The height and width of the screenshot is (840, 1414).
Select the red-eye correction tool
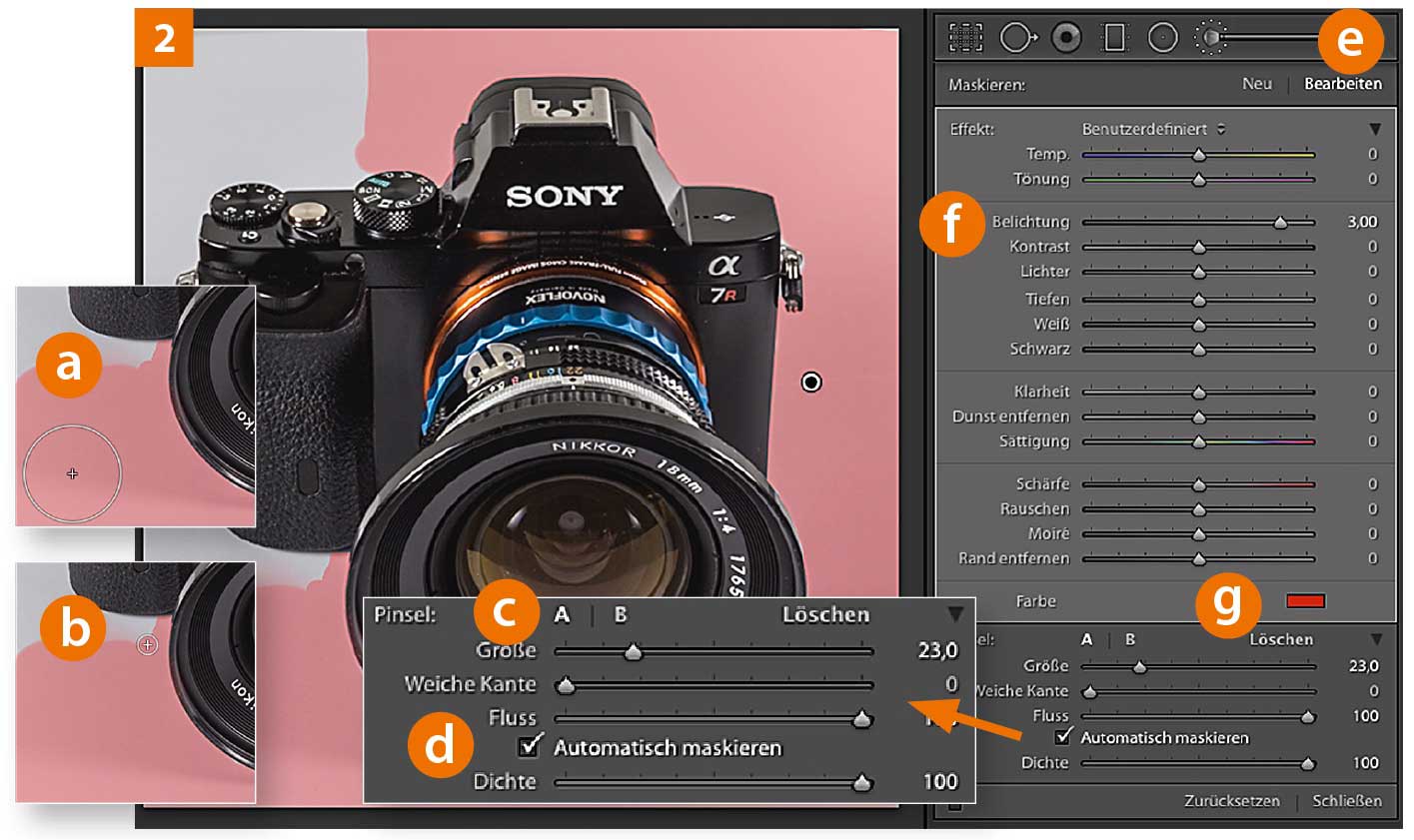tap(1066, 38)
